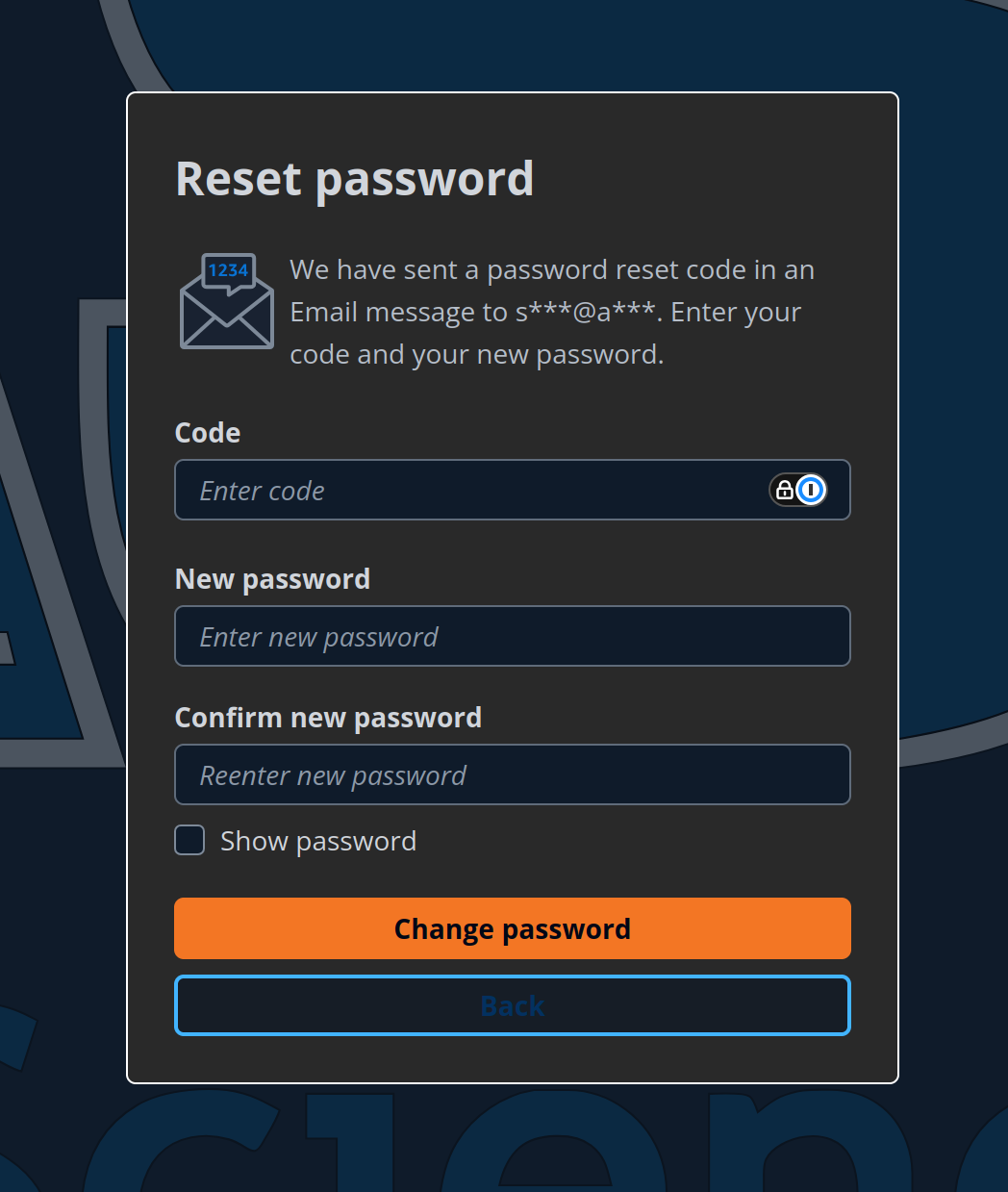Image resolution: width=1008 pixels, height=1192 pixels.
Task: Click the masked email s***@a*** text
Action: [586, 312]
